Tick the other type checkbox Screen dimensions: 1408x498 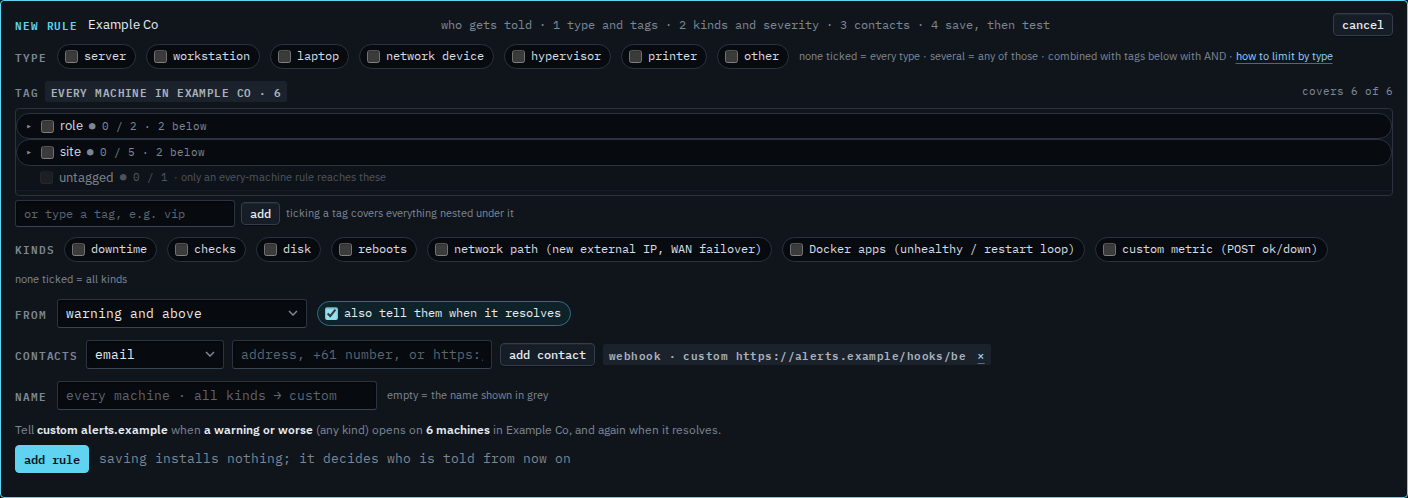click(731, 57)
